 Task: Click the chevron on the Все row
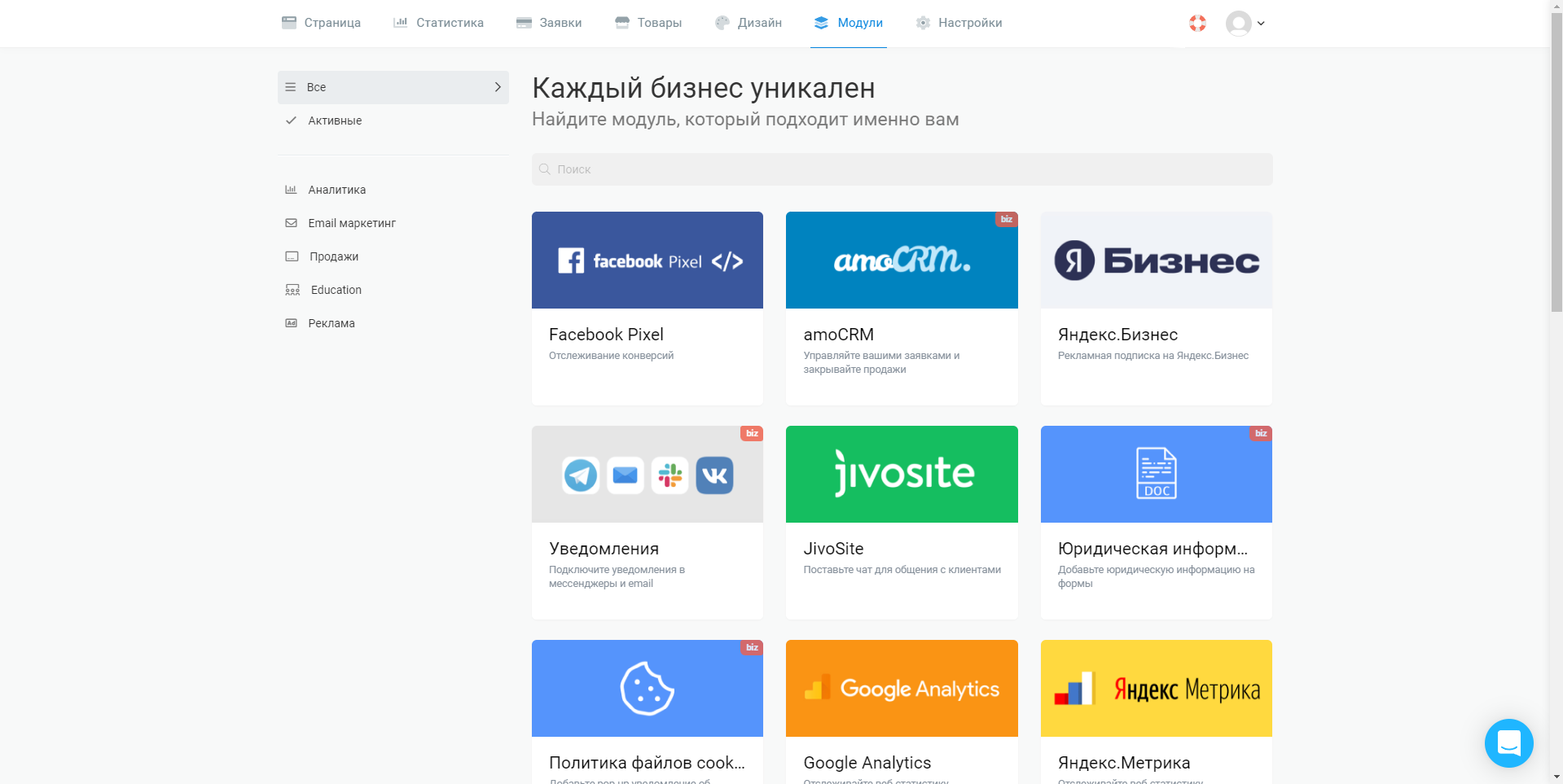pyautogui.click(x=498, y=87)
